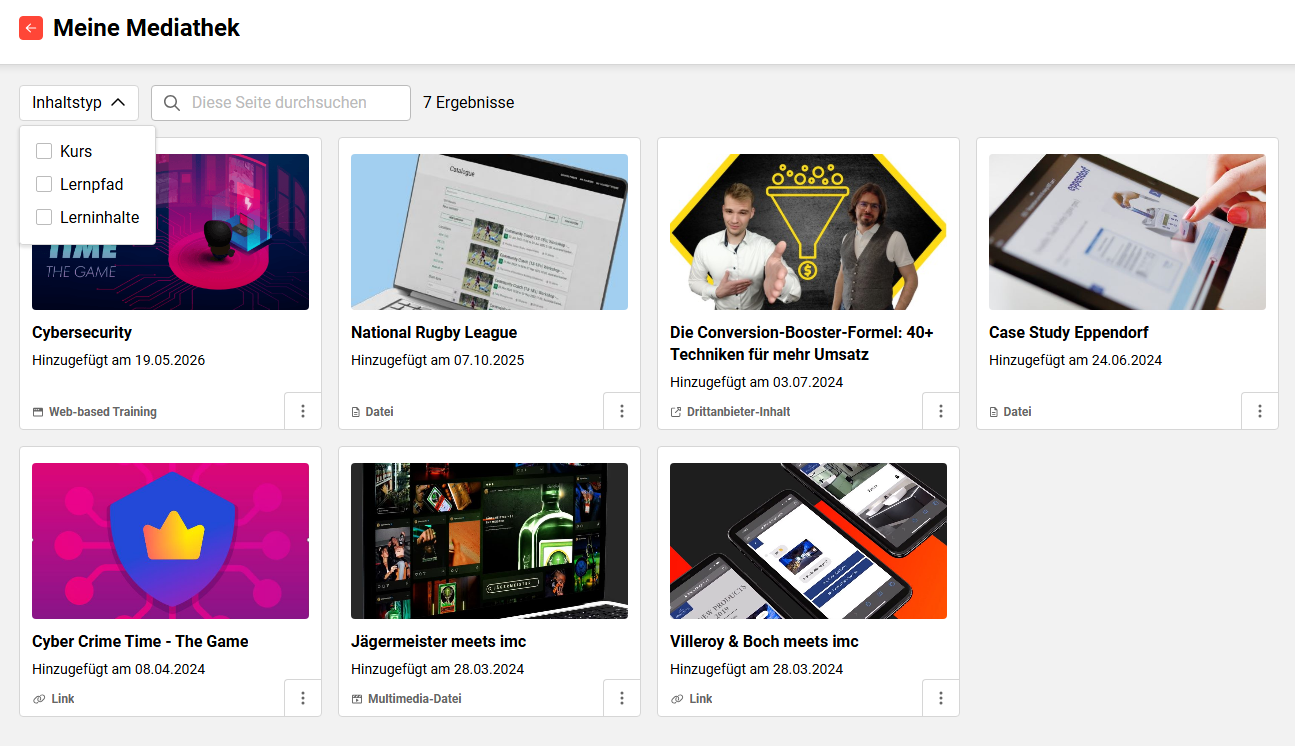
Task: Click the 'Lerninhalte' option label
Action: [x=100, y=217]
